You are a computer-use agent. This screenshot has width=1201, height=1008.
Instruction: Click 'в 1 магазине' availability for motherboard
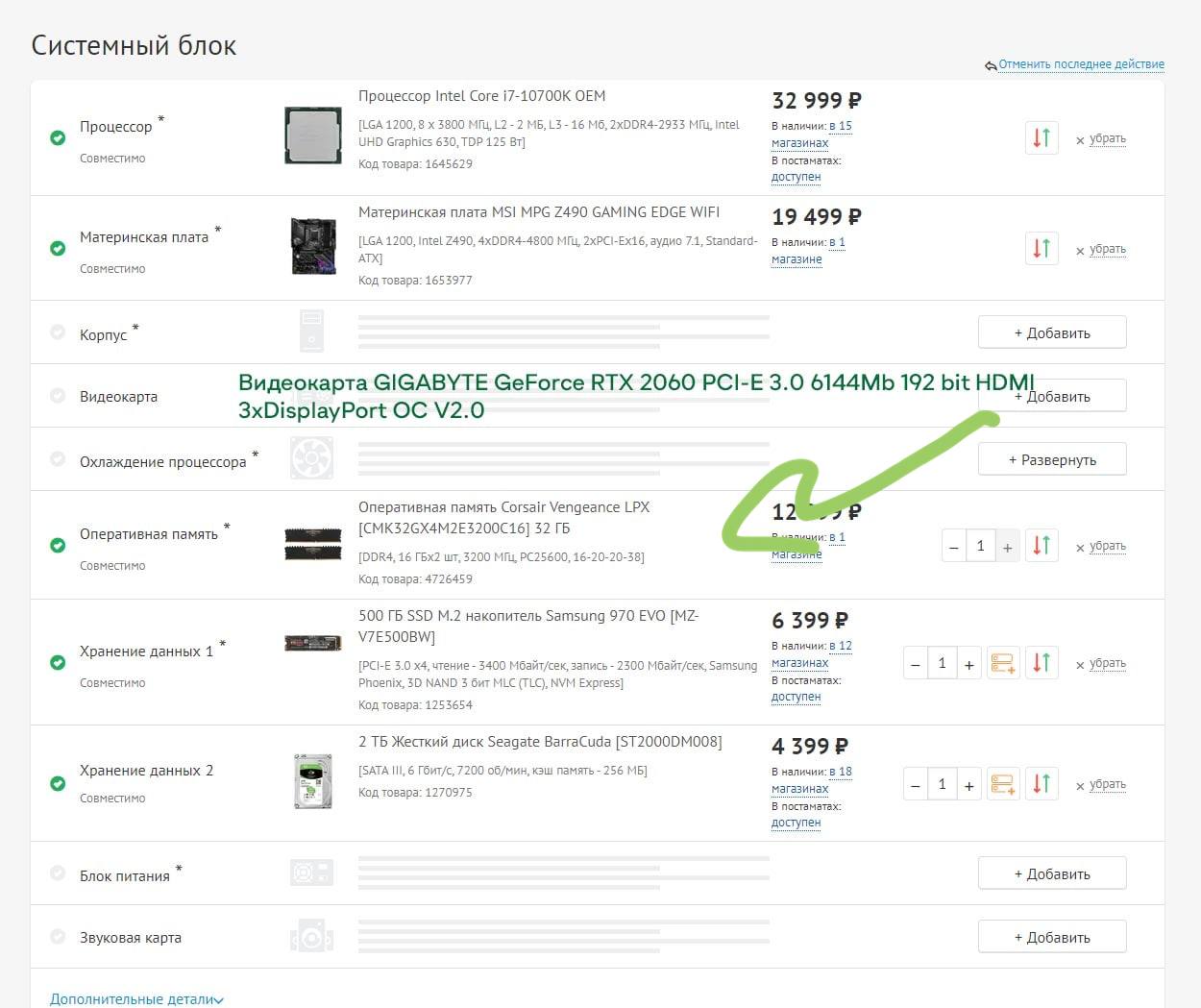tap(808, 251)
